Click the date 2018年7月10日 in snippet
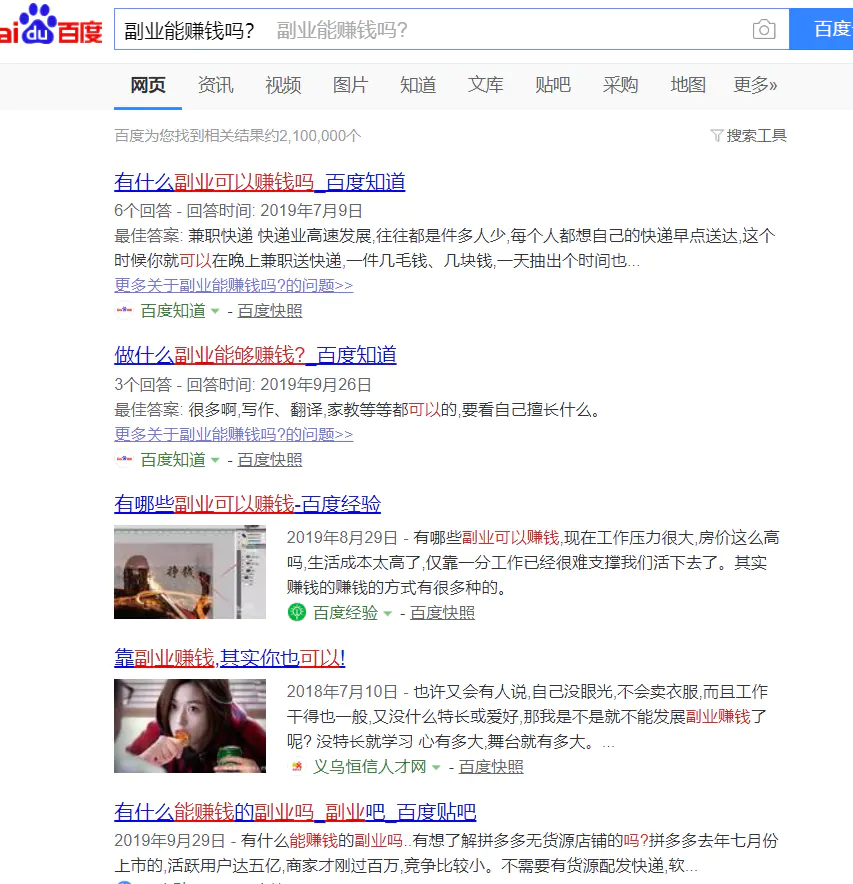Viewport: 853px width, 884px height. point(342,691)
